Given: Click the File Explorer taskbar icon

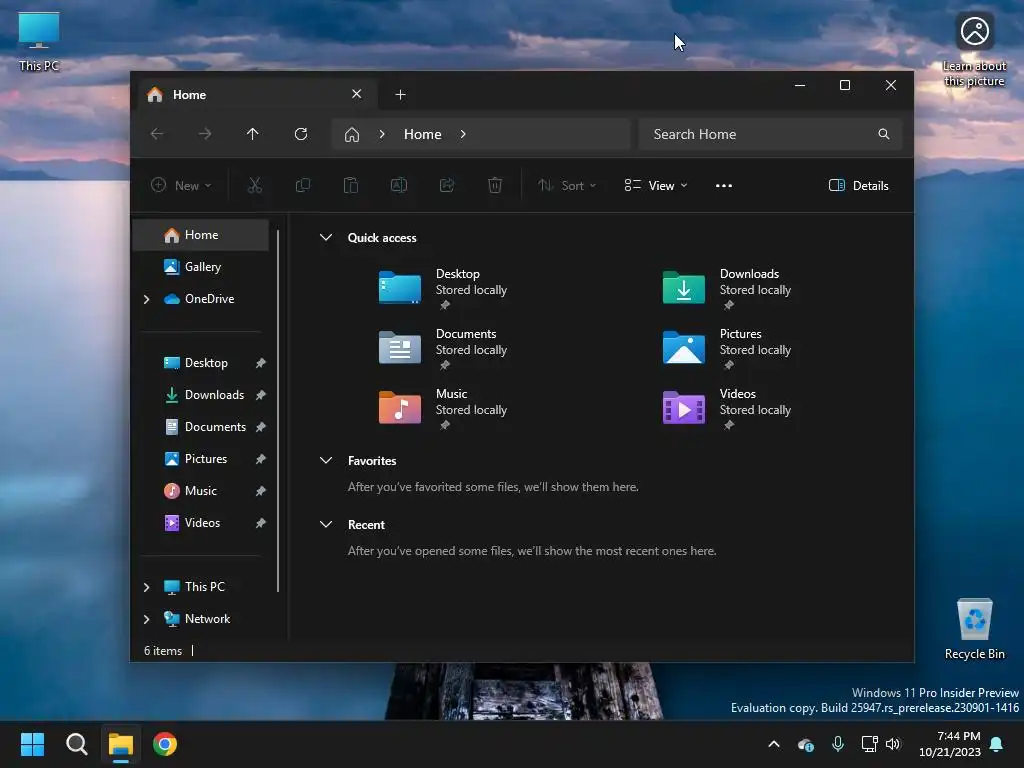Looking at the screenshot, I should (x=121, y=744).
